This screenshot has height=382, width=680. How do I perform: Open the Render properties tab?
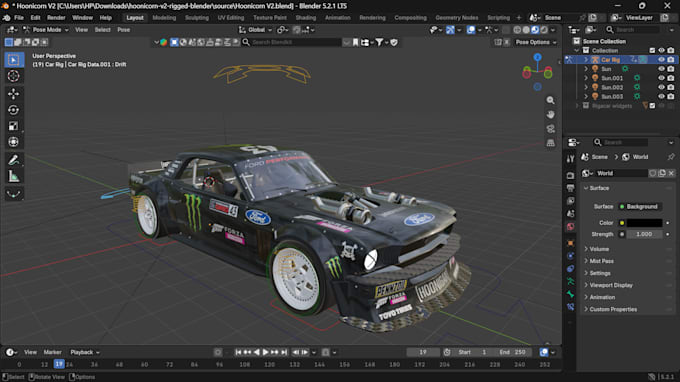click(x=570, y=176)
